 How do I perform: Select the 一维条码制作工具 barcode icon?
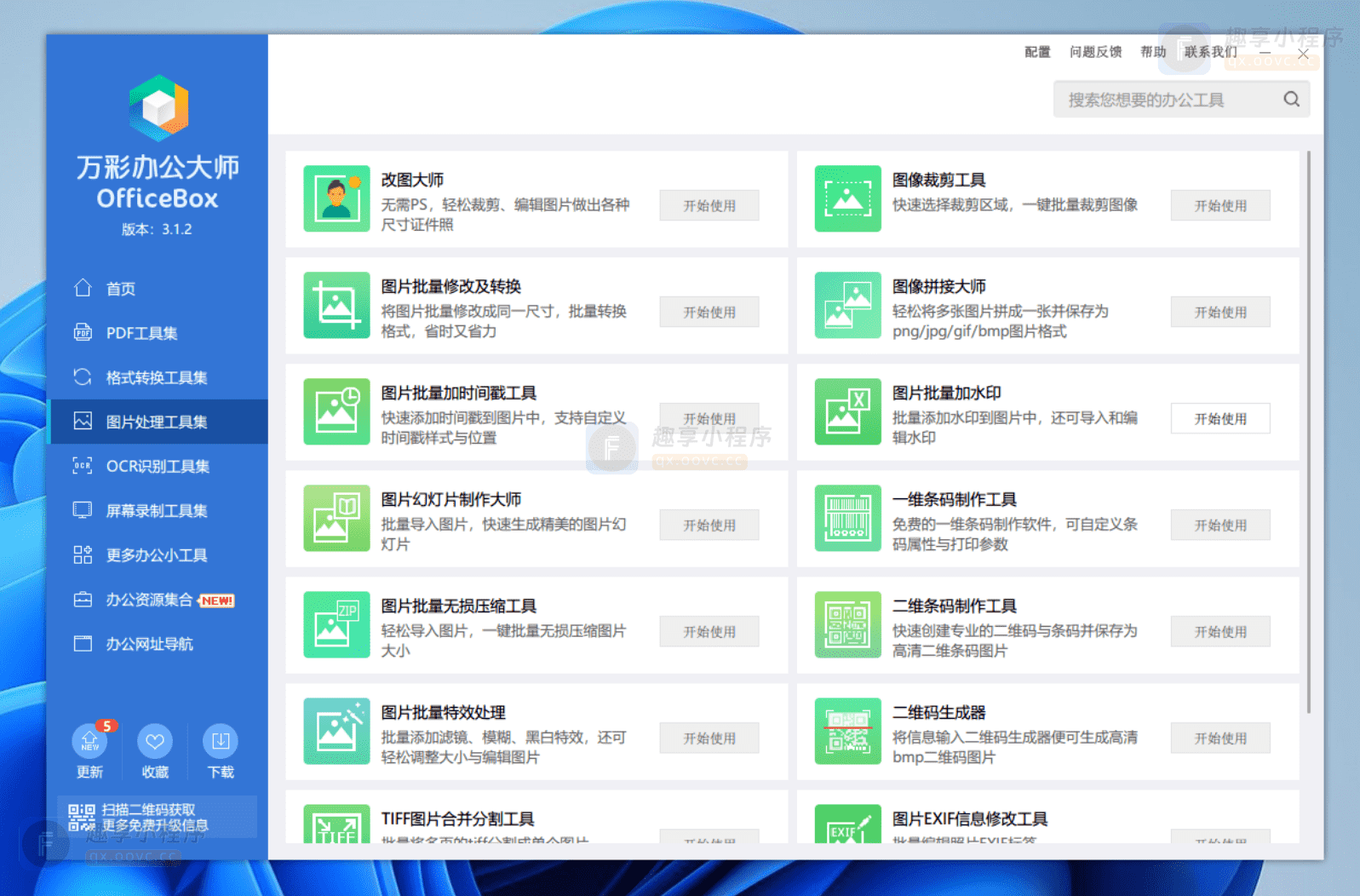click(847, 518)
